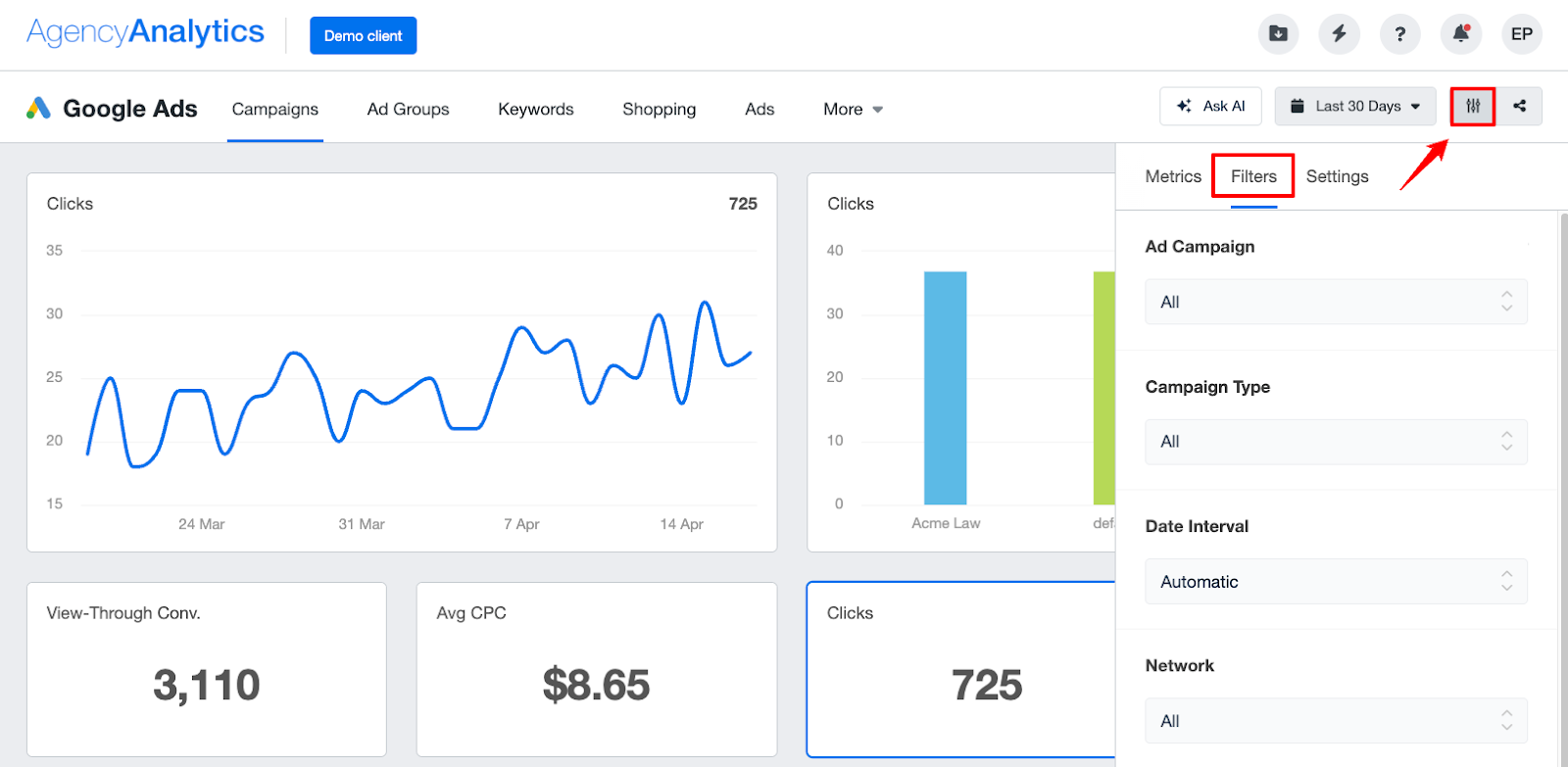Image resolution: width=1568 pixels, height=767 pixels.
Task: Select the View-Through Conv. stat card
Action: [207, 670]
